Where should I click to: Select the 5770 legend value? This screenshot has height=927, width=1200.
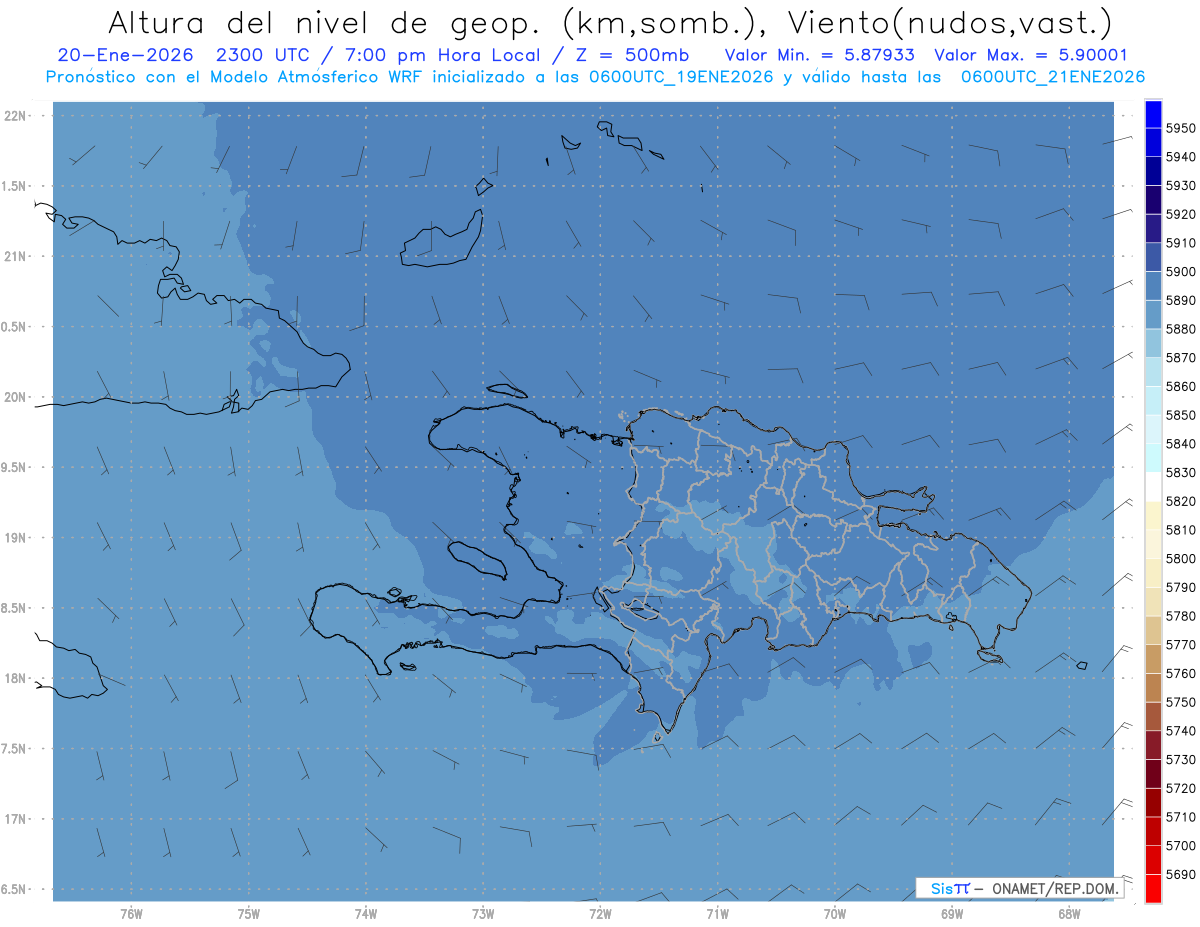1180,645
